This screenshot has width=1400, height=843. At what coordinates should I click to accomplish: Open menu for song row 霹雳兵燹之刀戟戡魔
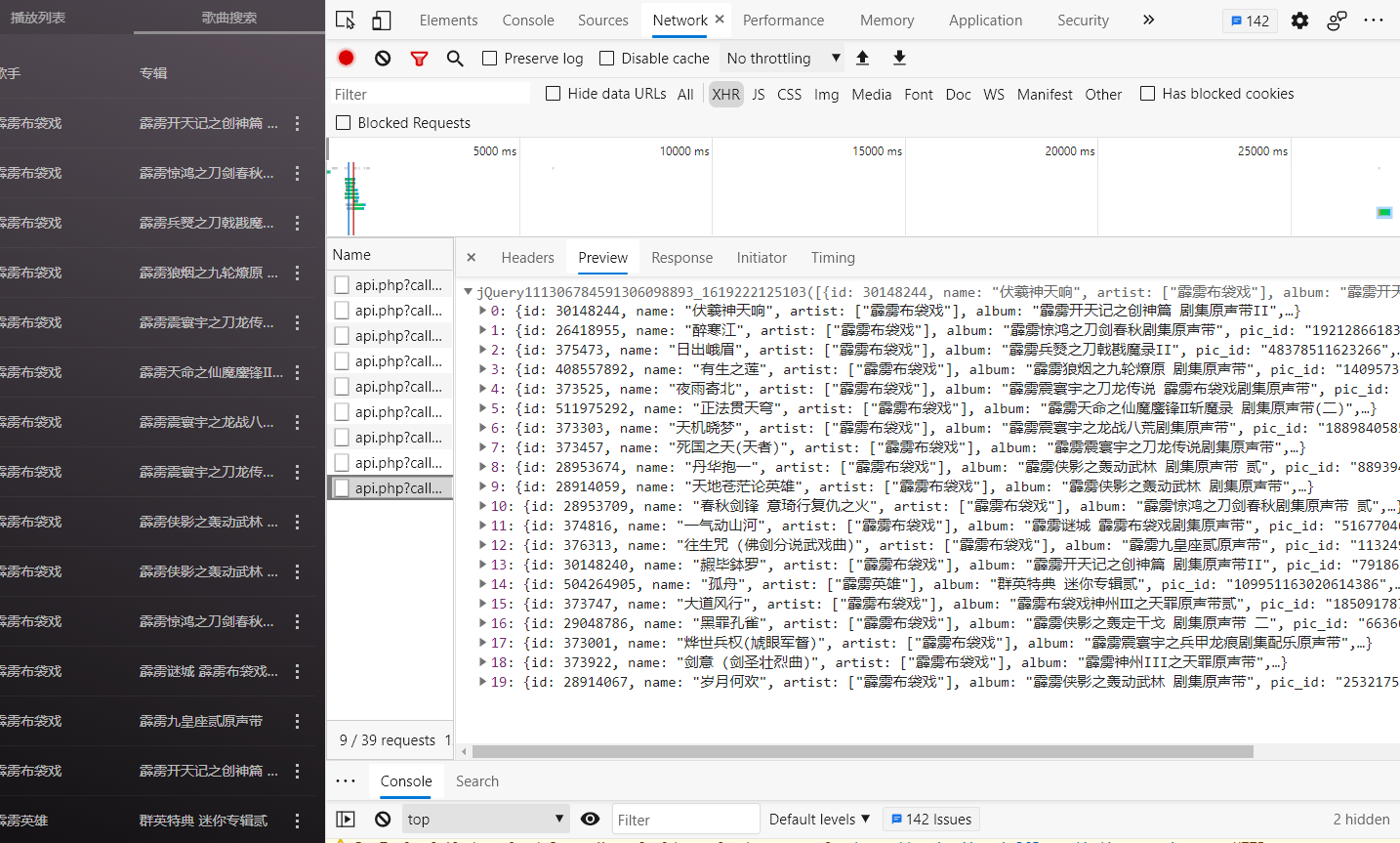tap(298, 223)
